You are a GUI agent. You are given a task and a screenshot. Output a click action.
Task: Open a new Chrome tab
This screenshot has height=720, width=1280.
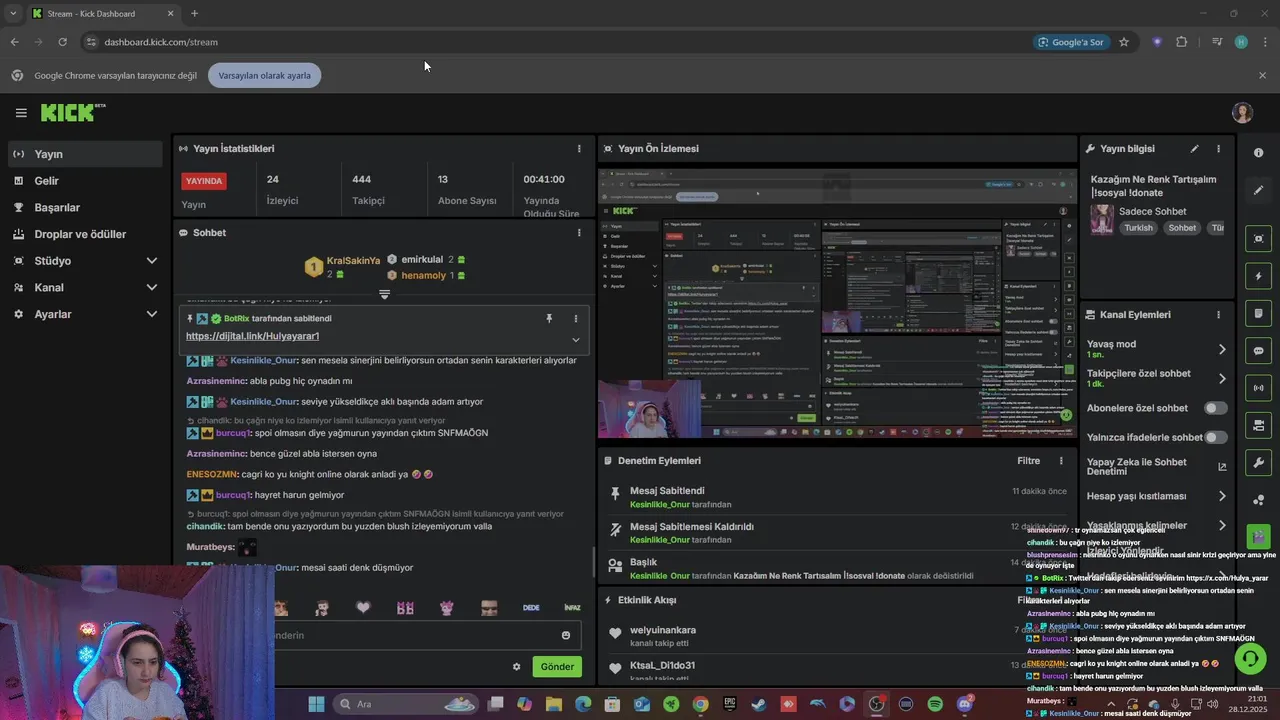194,13
